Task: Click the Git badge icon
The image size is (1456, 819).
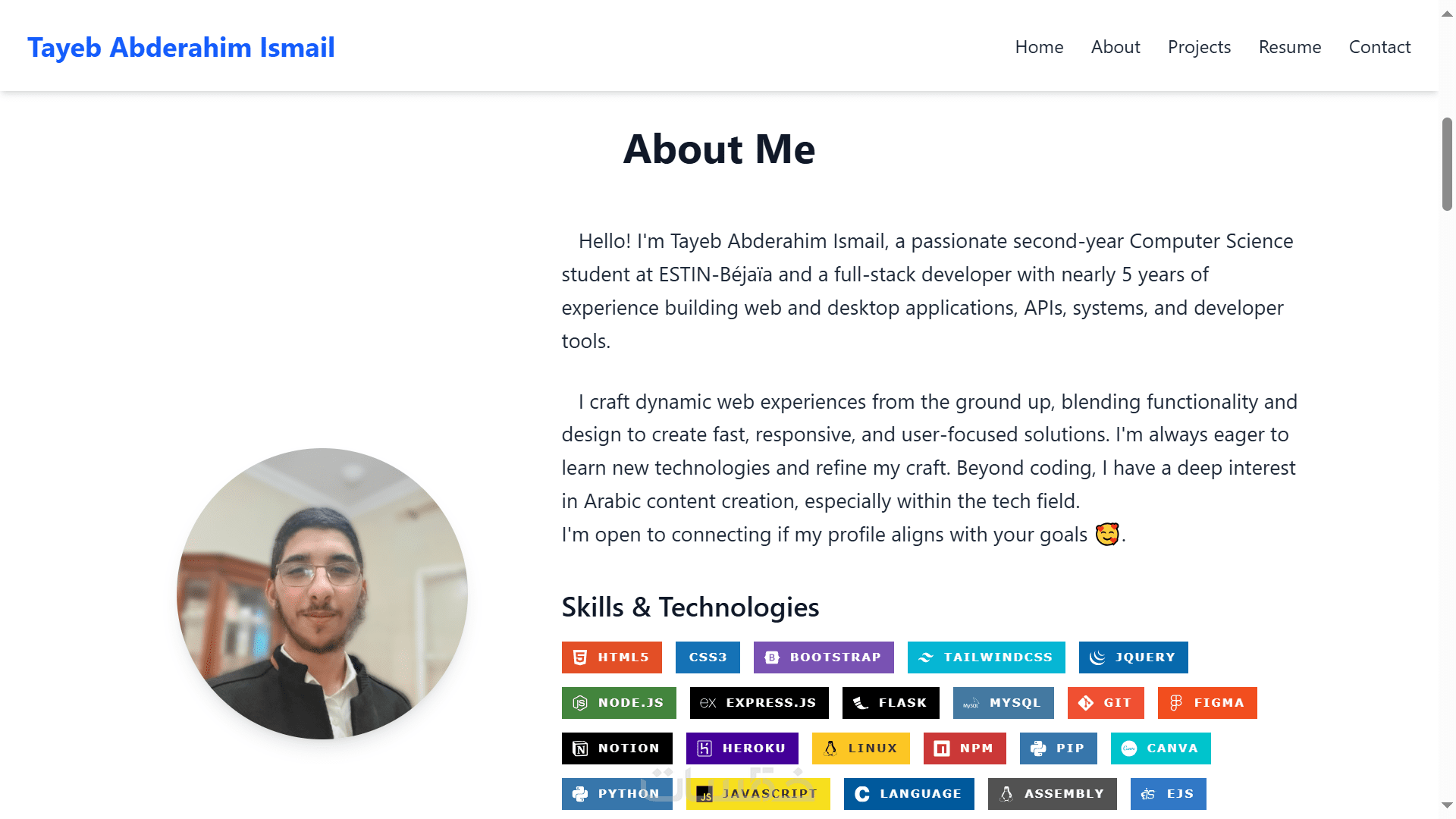Action: coord(1086,703)
